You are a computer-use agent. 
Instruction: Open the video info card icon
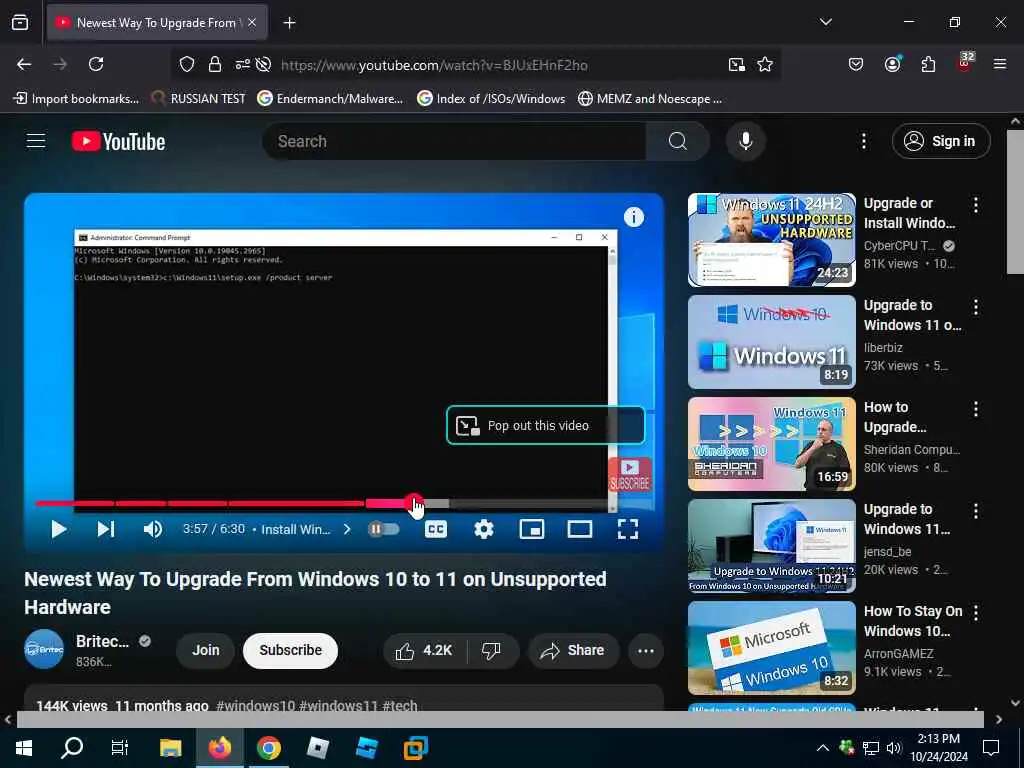point(633,217)
